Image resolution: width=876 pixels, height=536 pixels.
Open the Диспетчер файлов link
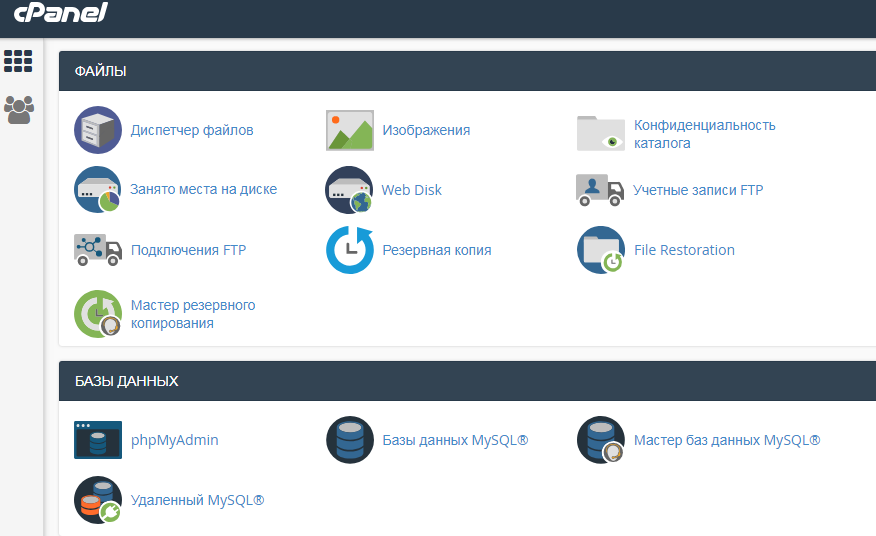[x=192, y=130]
